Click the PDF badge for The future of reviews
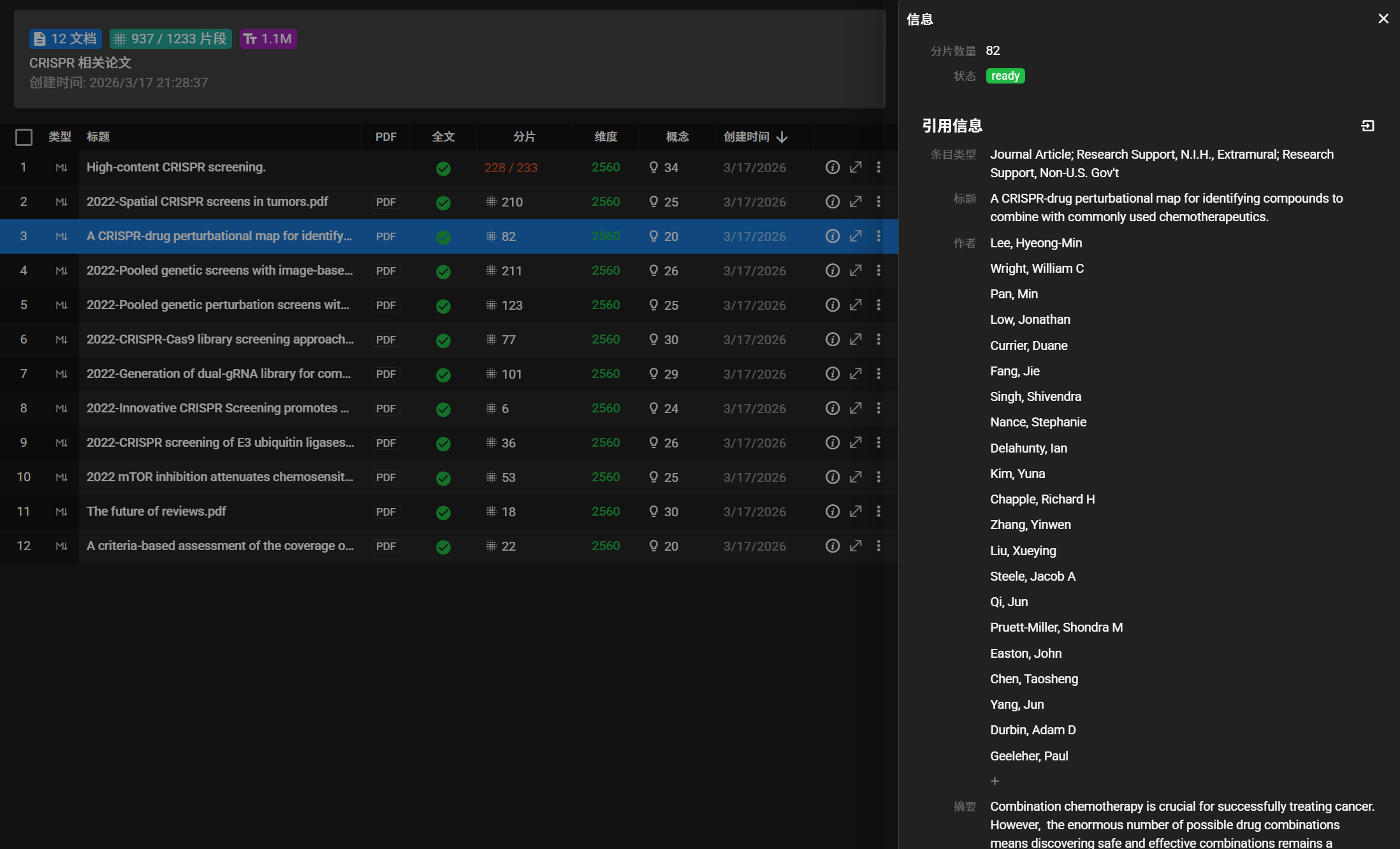The width and height of the screenshot is (1400, 849). [x=386, y=512]
